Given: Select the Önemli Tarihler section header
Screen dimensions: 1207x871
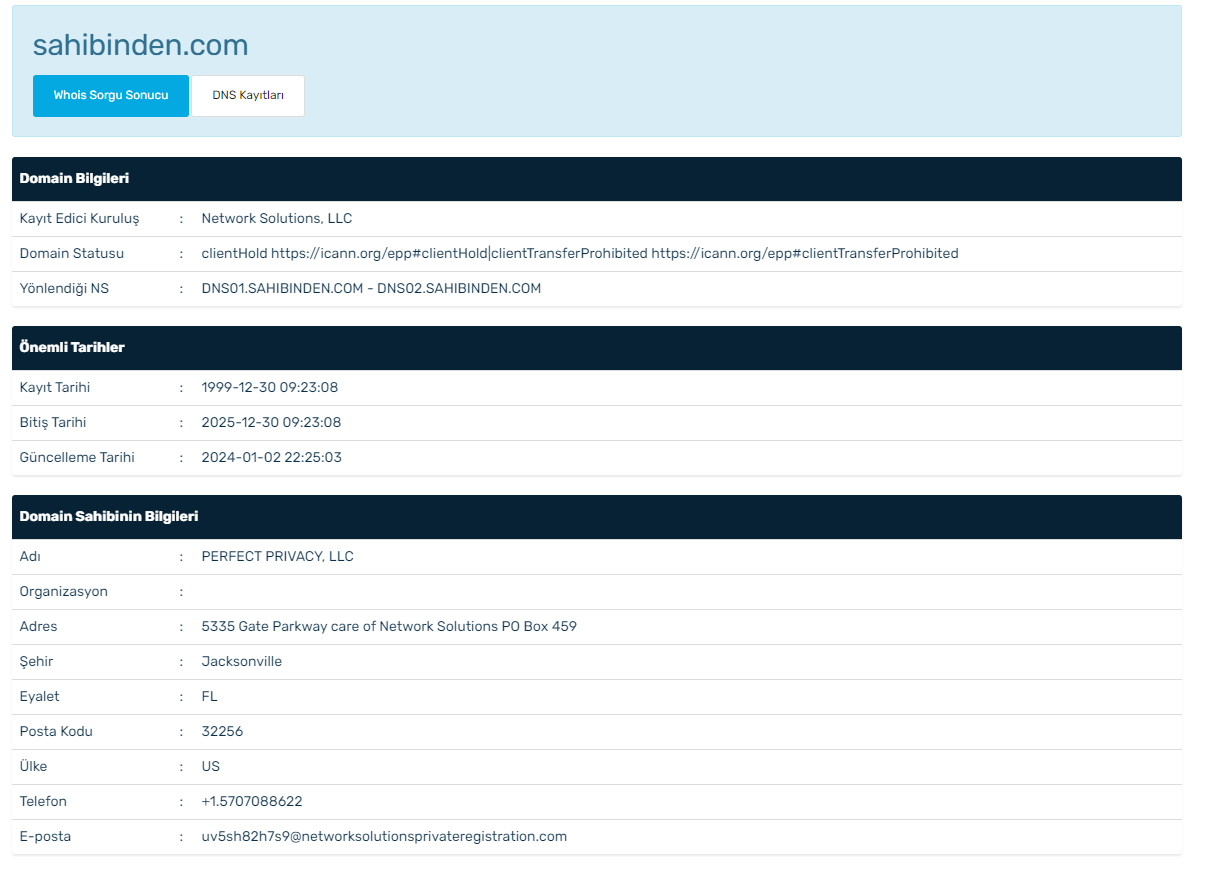Looking at the screenshot, I should click(597, 348).
